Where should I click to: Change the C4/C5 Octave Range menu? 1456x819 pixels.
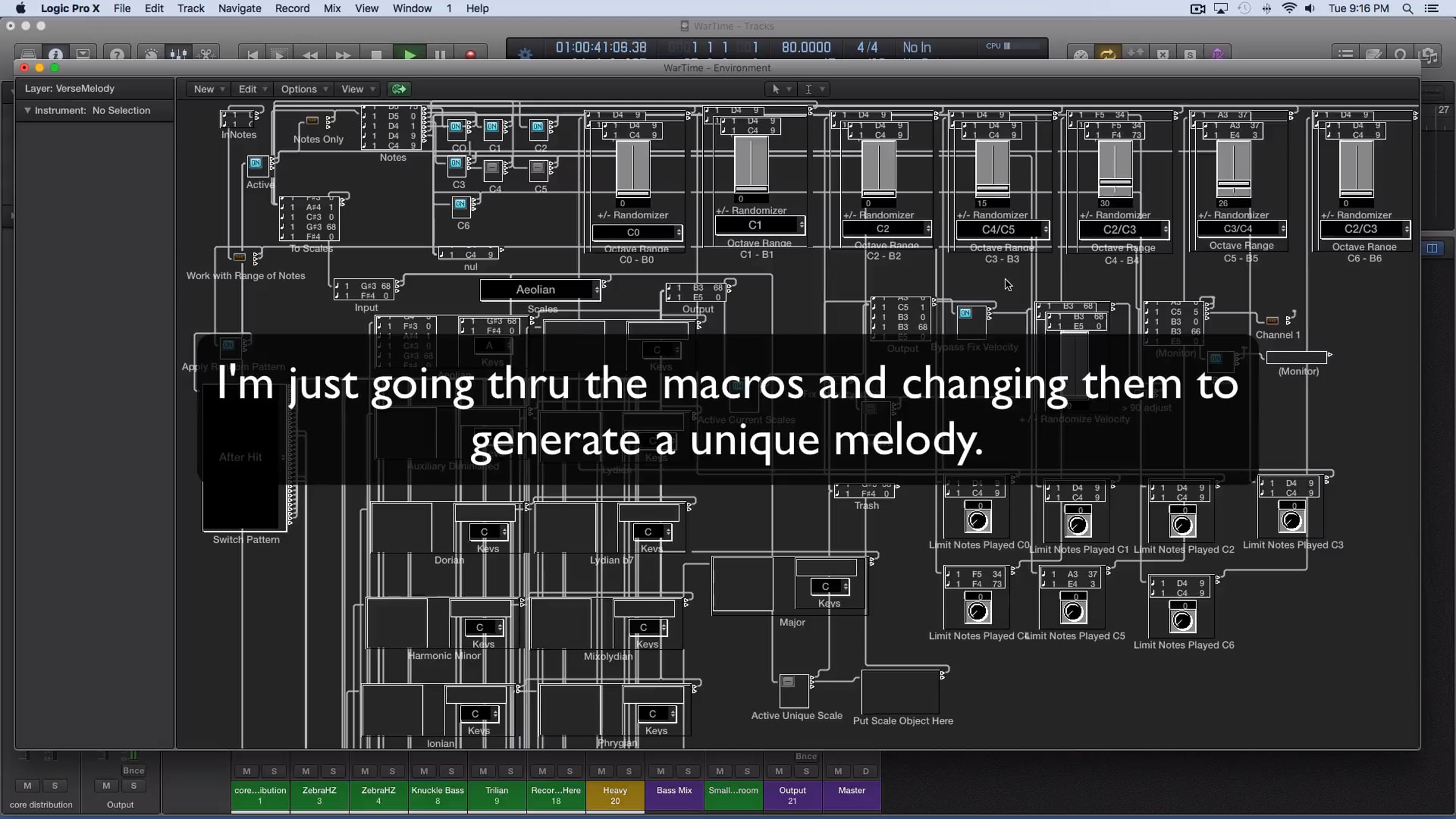(1002, 229)
